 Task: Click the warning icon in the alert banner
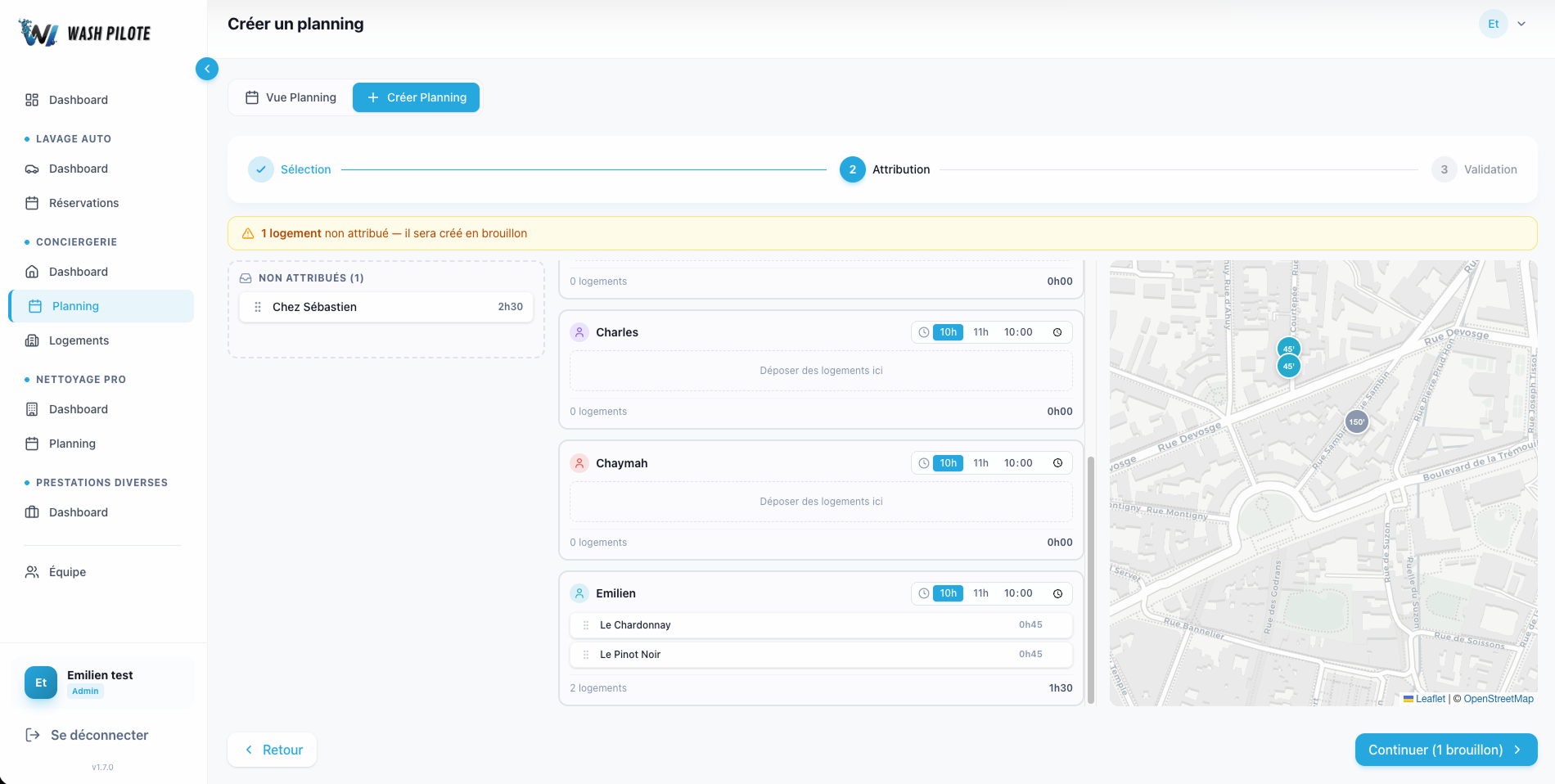(247, 233)
